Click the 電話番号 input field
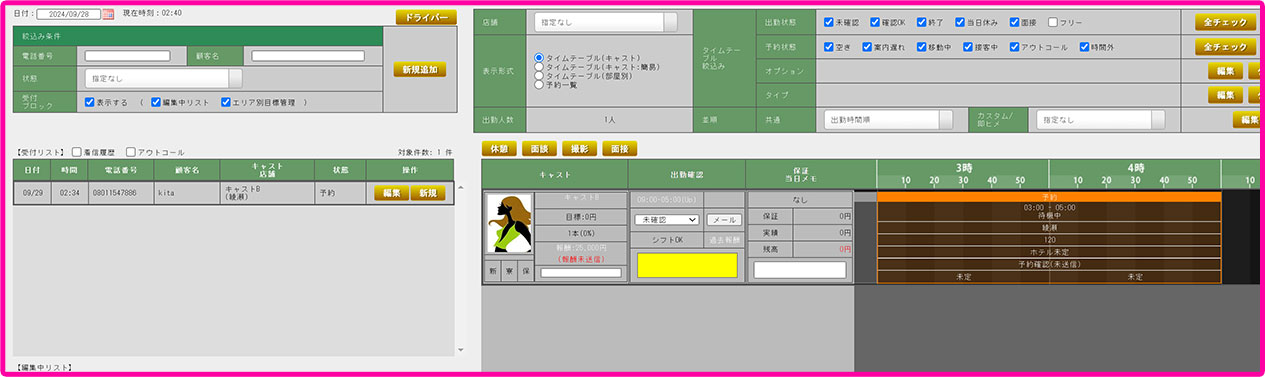This screenshot has height=377, width=1265. point(127,56)
